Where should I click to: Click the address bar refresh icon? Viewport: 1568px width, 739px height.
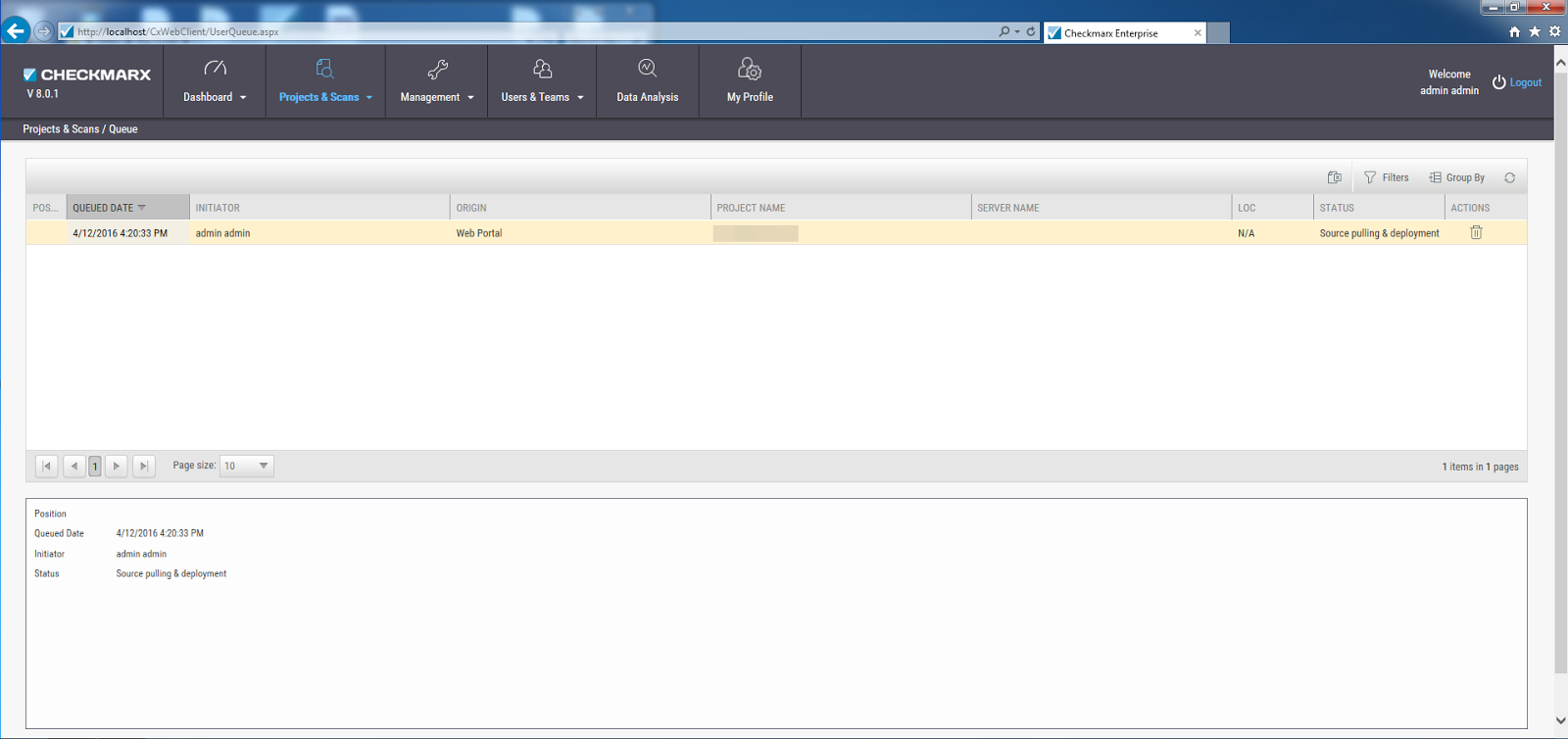(1031, 31)
